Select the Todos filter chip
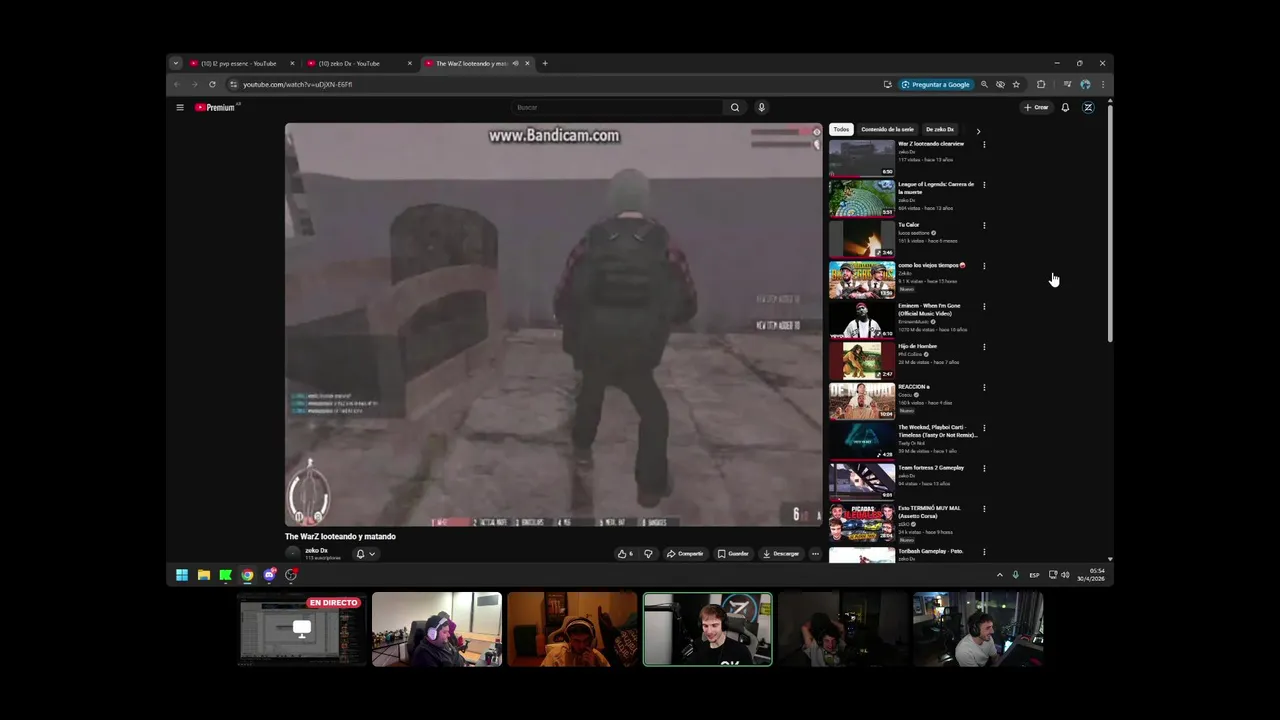This screenshot has height=720, width=1280. 841,129
